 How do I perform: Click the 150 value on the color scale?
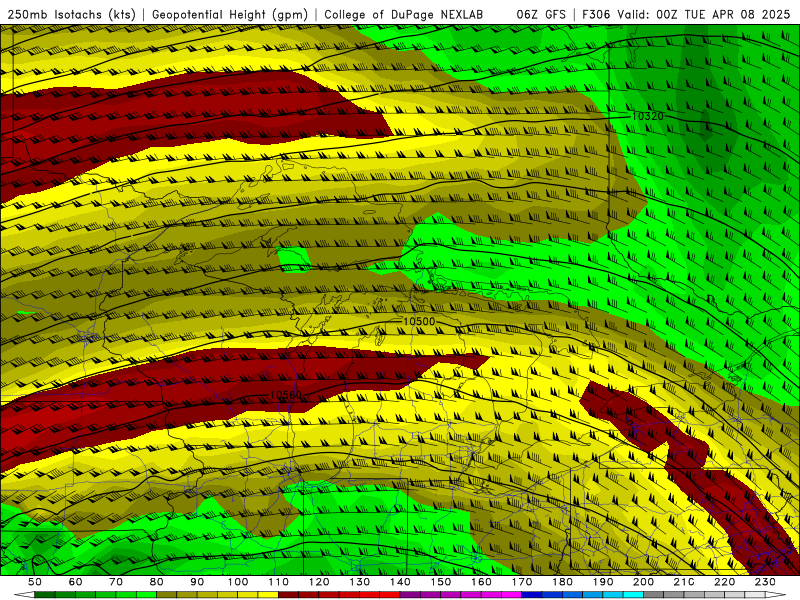click(441, 582)
